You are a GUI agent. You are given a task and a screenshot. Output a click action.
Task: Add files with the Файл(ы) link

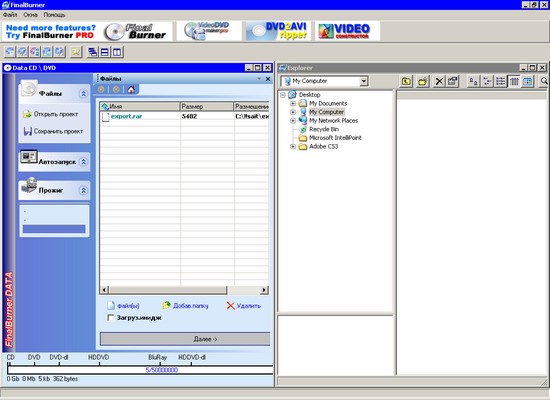(123, 306)
